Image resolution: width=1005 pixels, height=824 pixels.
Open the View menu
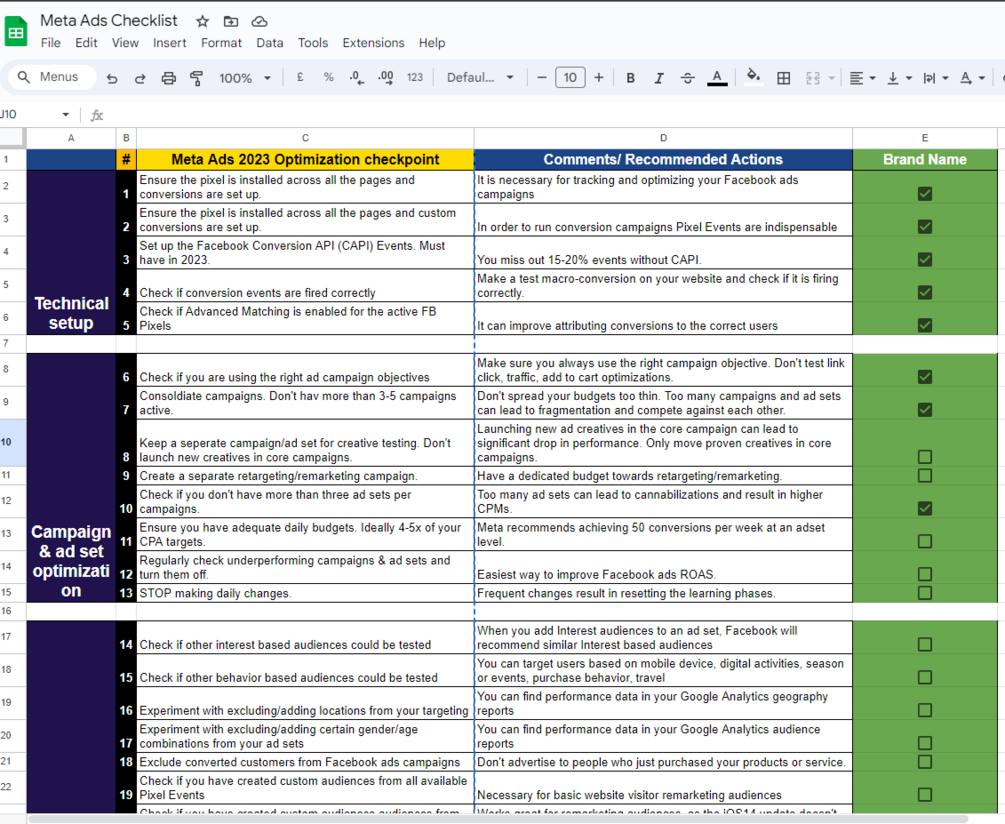click(125, 43)
